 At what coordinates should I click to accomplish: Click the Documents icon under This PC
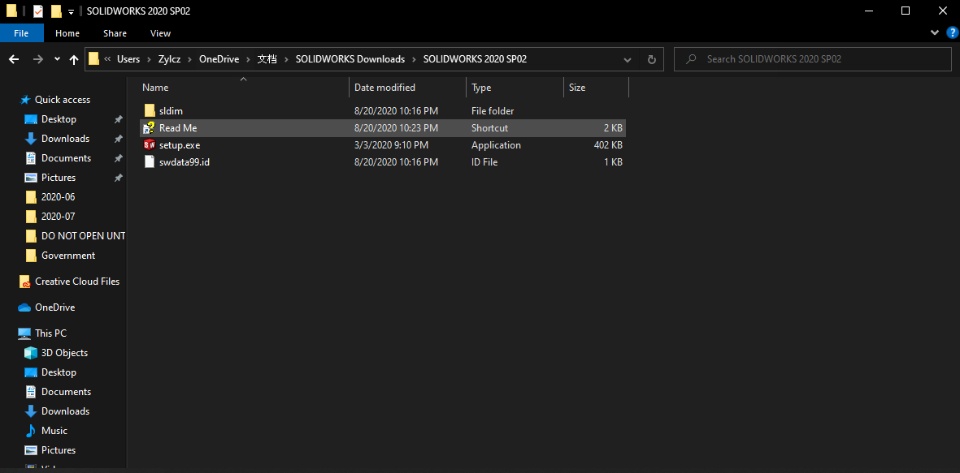point(31,392)
